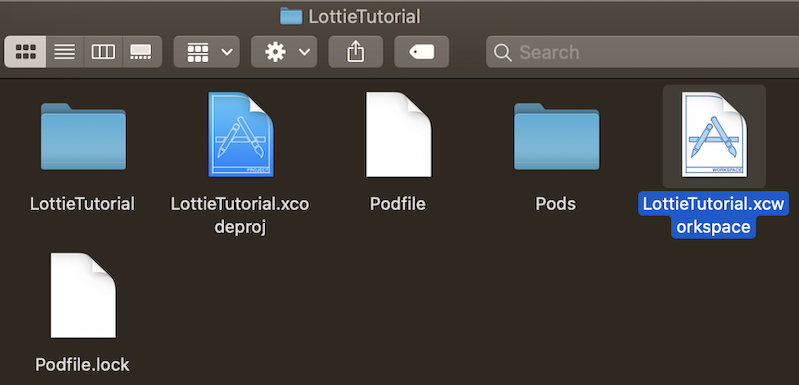Switch to list view mode

click(x=65, y=51)
